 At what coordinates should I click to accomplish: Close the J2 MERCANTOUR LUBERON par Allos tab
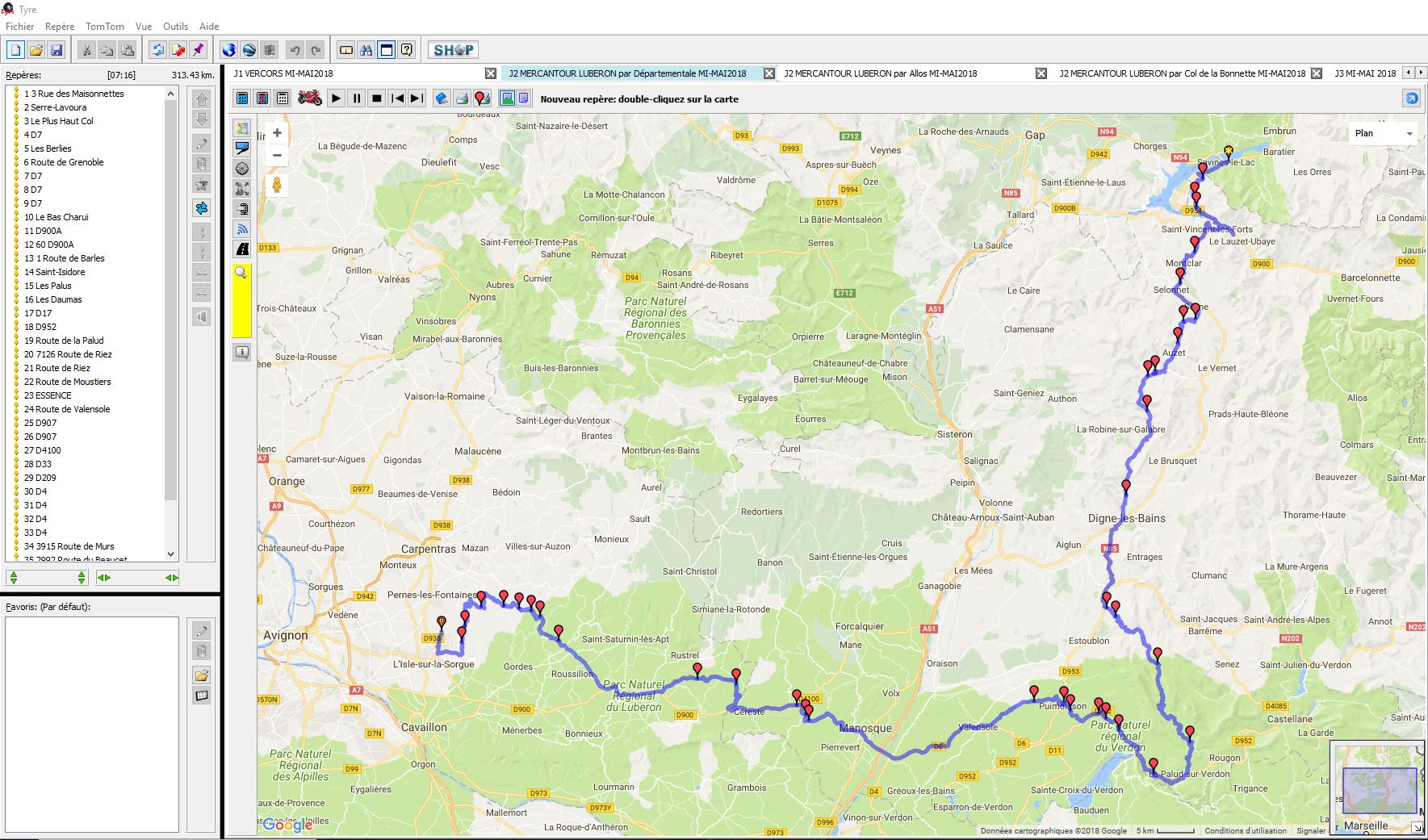tap(1041, 73)
